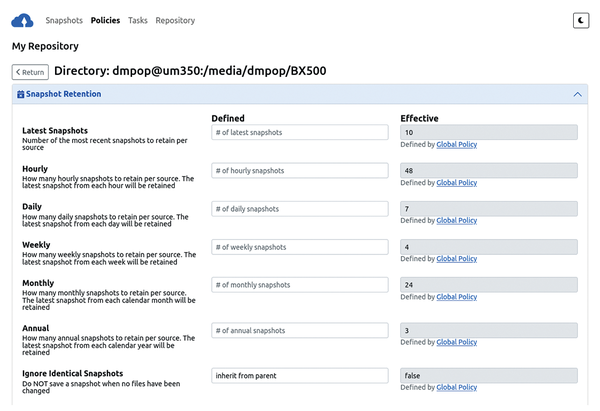Open Global Policy link under Latest Snapshots
Image resolution: width=600 pixels, height=411 pixels.
(x=457, y=145)
